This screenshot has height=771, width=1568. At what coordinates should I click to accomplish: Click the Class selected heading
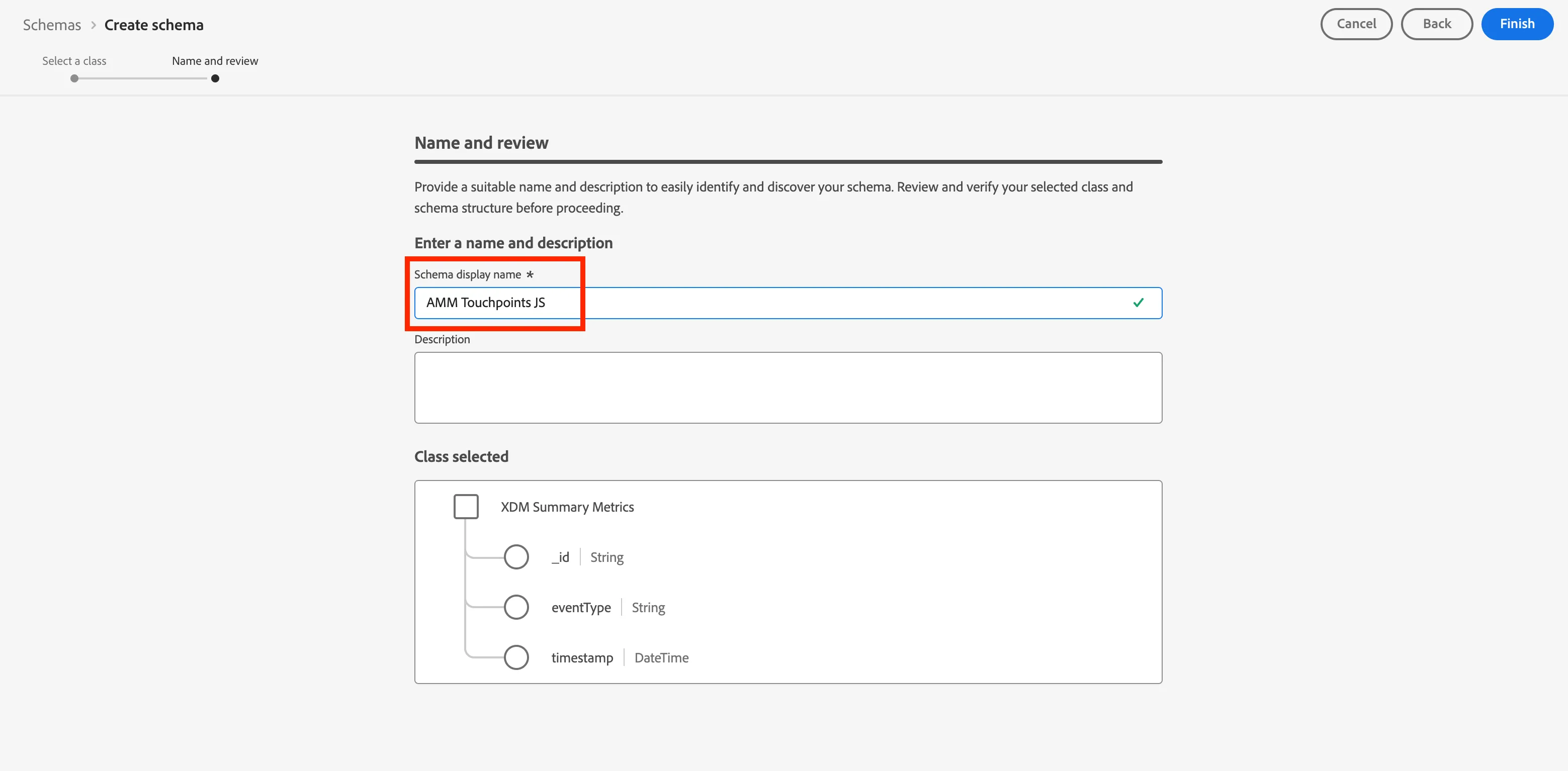pyautogui.click(x=461, y=456)
